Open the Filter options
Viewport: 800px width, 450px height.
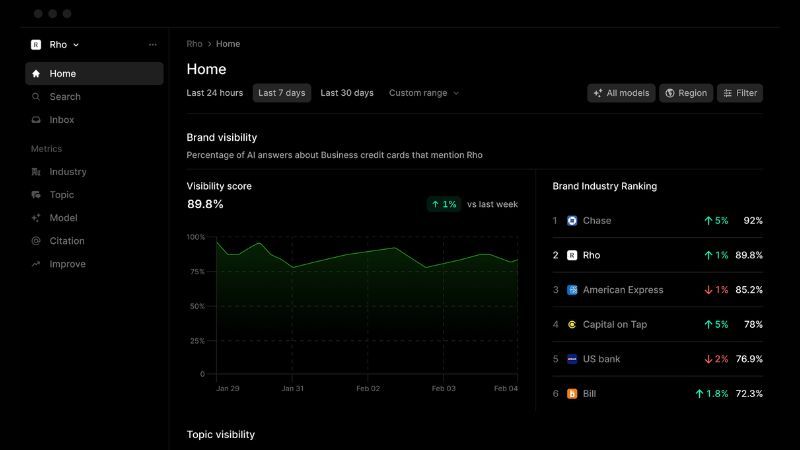[x=740, y=93]
